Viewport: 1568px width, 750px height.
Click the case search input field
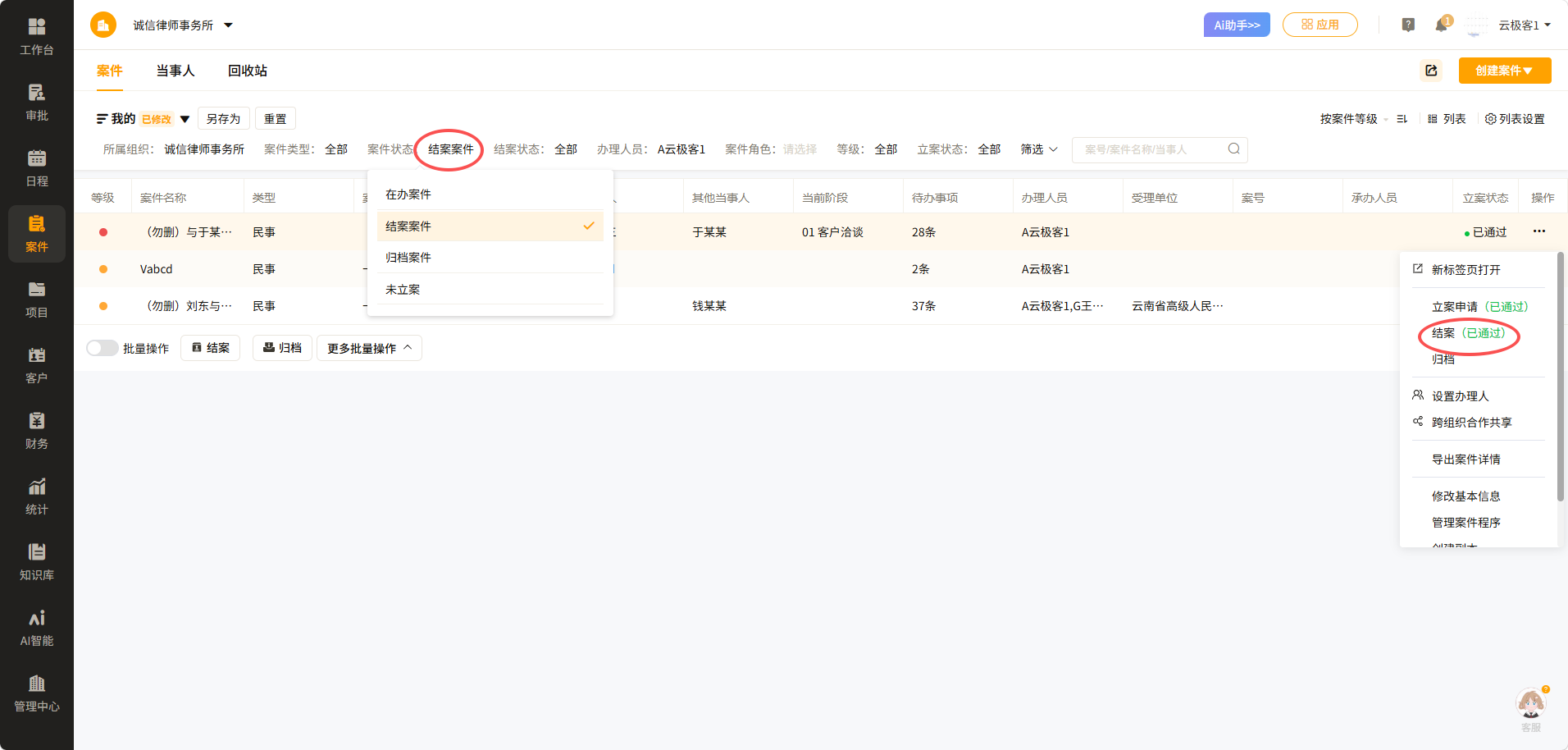[1160, 149]
